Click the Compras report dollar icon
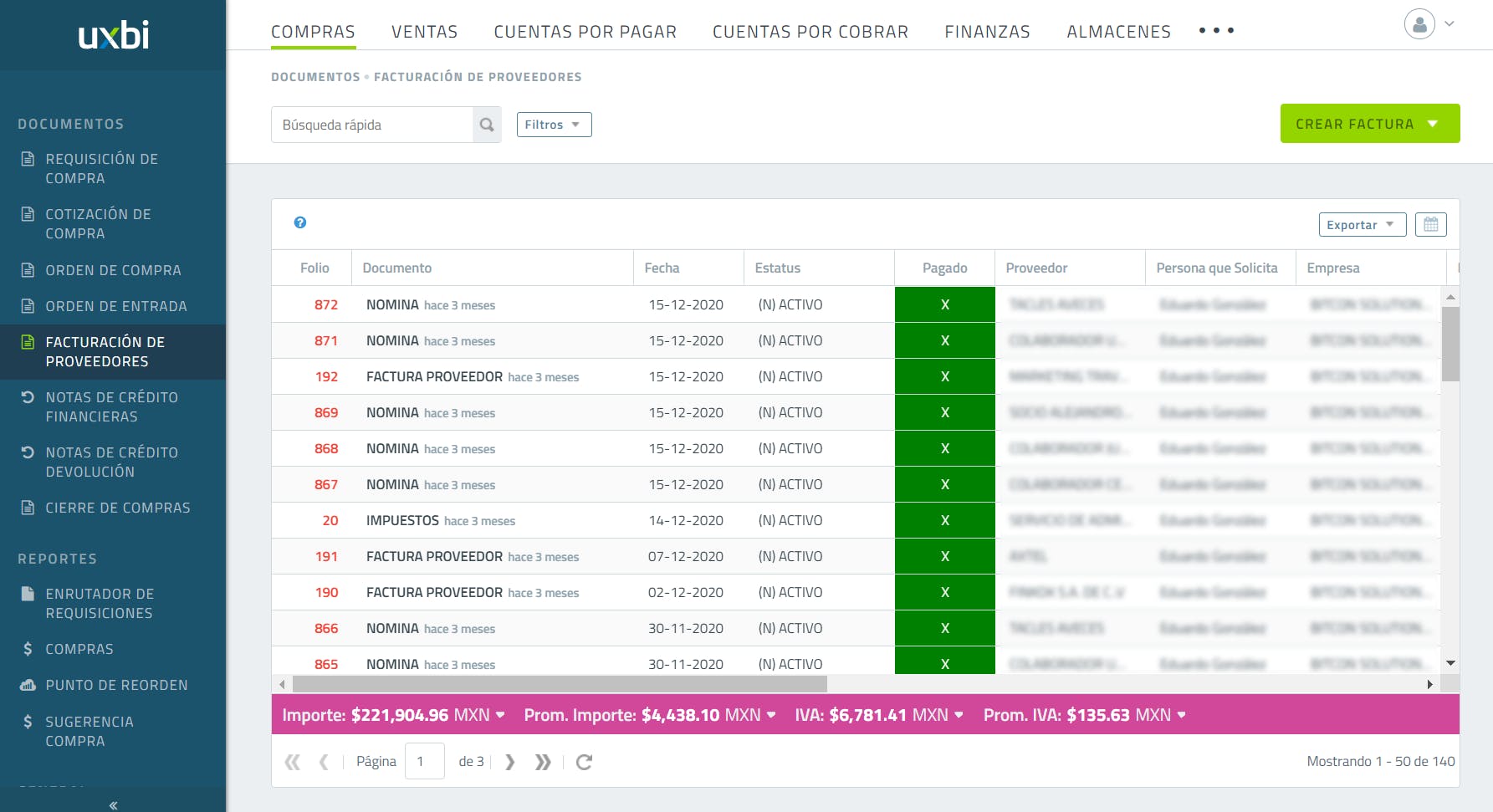 point(28,649)
